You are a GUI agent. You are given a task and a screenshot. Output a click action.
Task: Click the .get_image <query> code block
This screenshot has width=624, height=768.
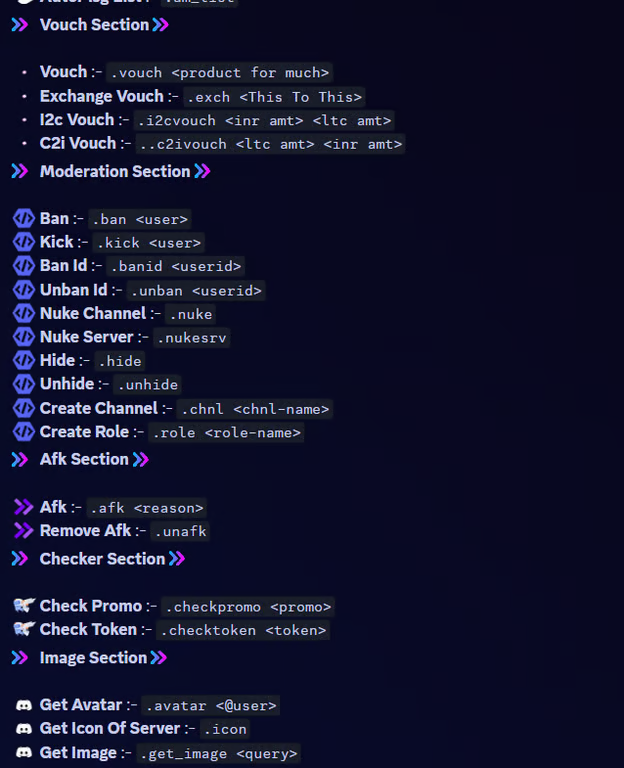pos(218,754)
